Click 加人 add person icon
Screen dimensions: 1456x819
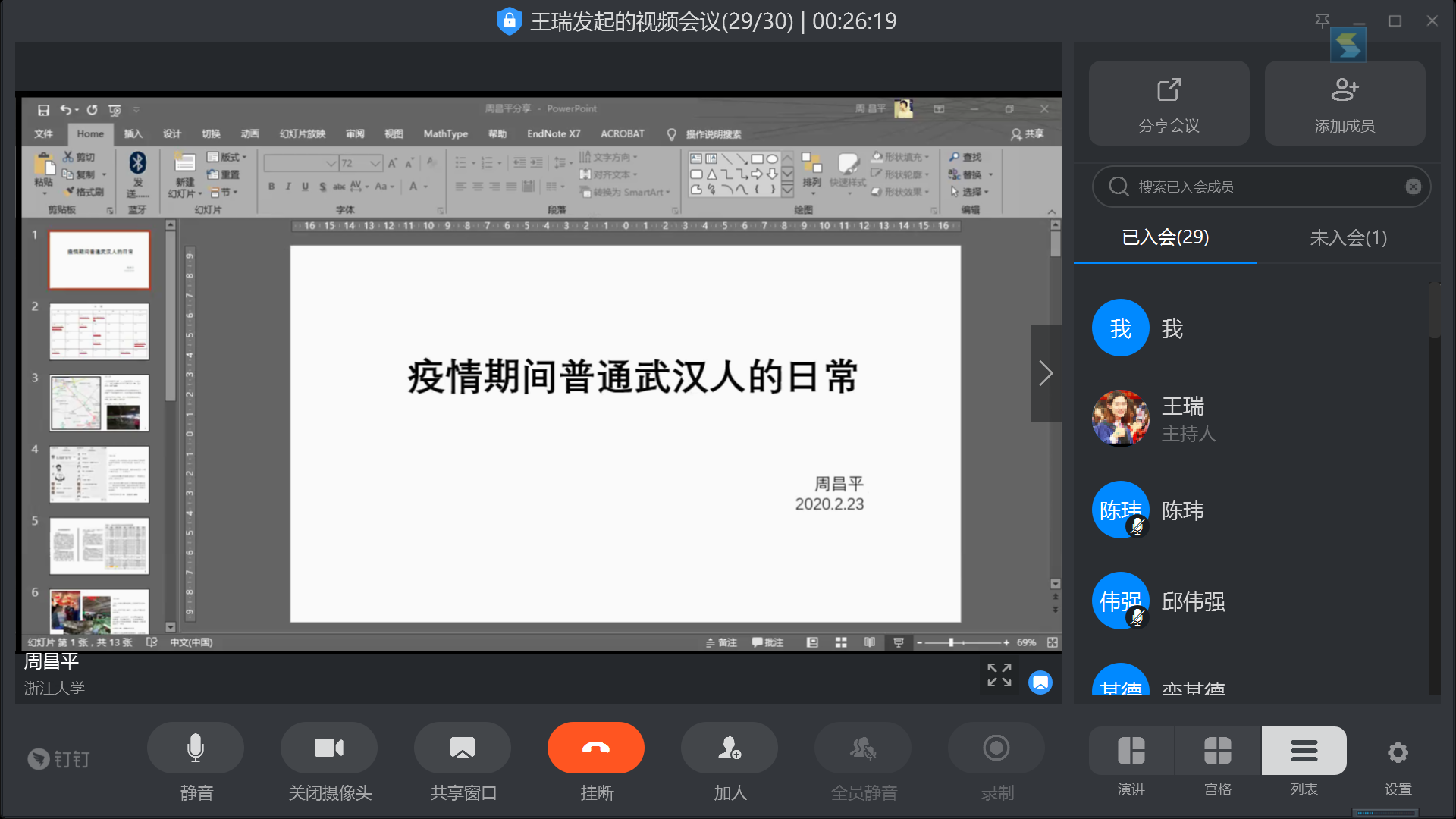(x=730, y=748)
